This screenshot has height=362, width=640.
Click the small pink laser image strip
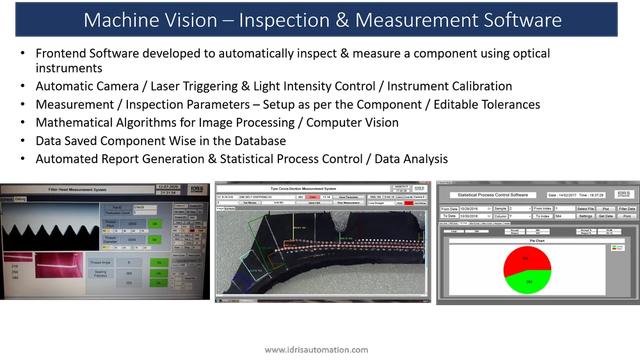(18, 257)
